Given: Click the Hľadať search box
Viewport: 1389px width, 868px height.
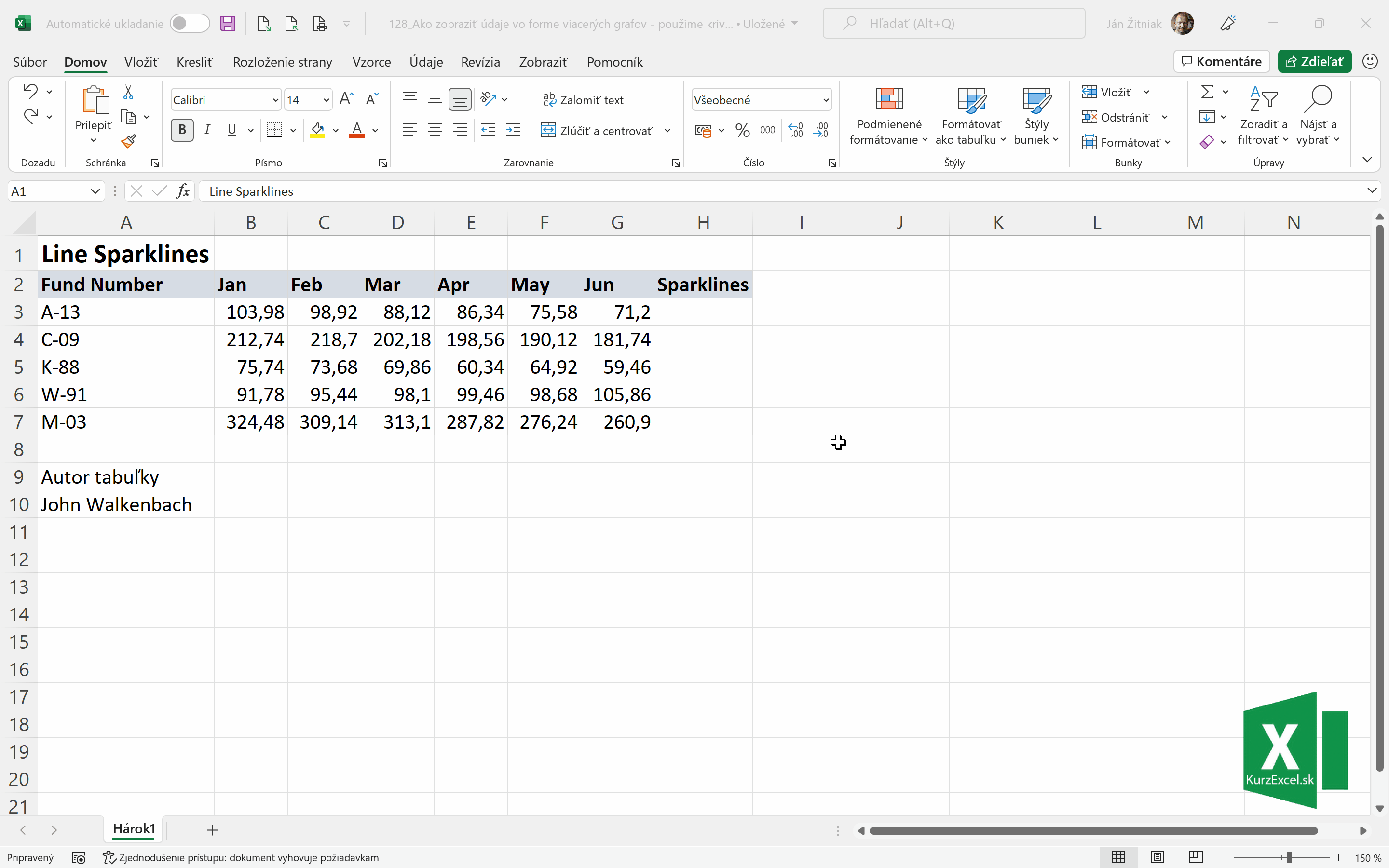Looking at the screenshot, I should tap(953, 24).
